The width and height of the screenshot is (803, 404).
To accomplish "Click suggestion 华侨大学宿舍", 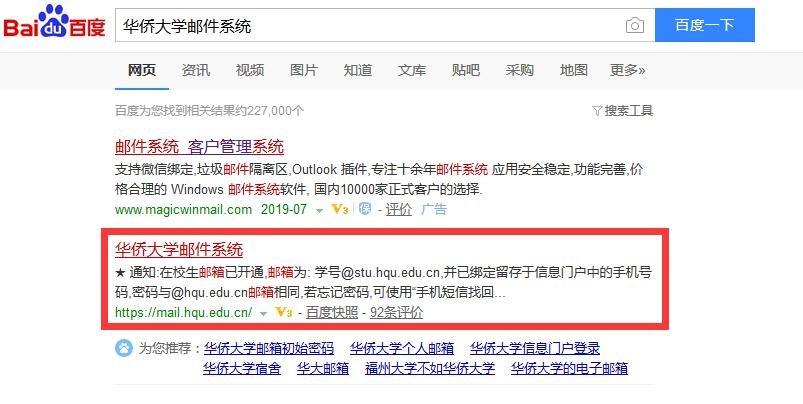I will point(242,368).
